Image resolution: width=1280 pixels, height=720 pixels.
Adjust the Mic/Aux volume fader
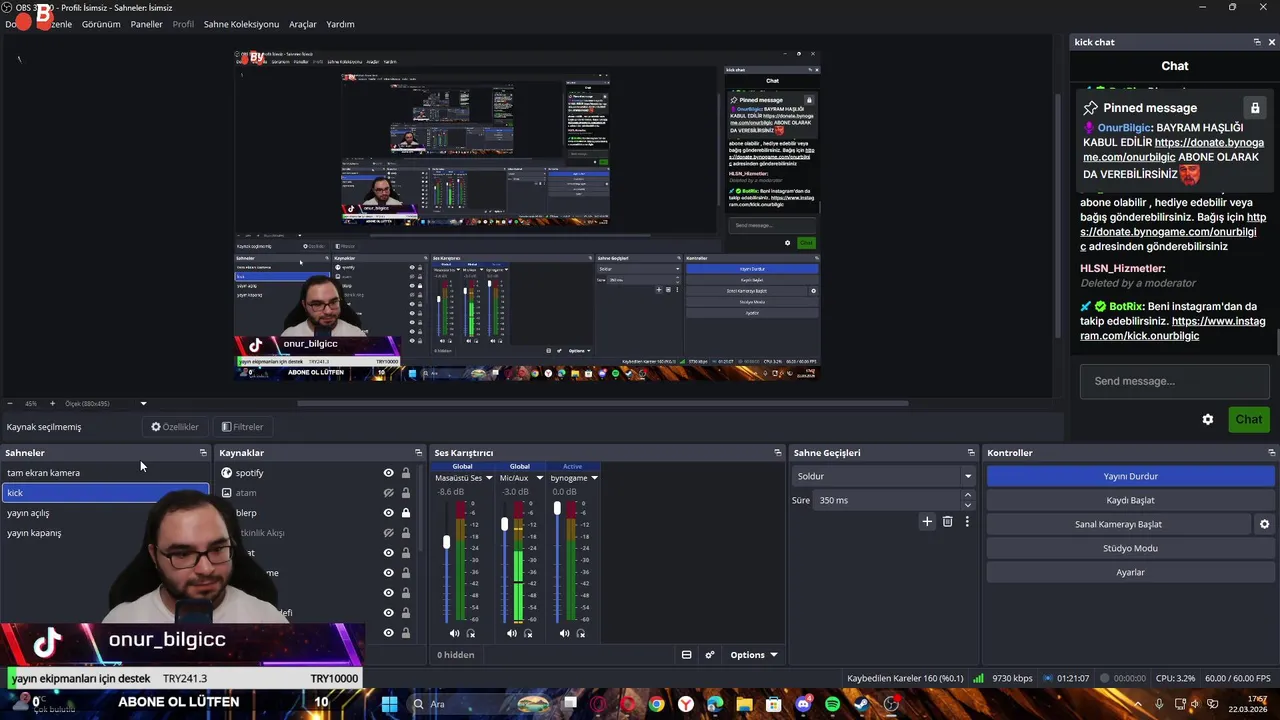[504, 524]
